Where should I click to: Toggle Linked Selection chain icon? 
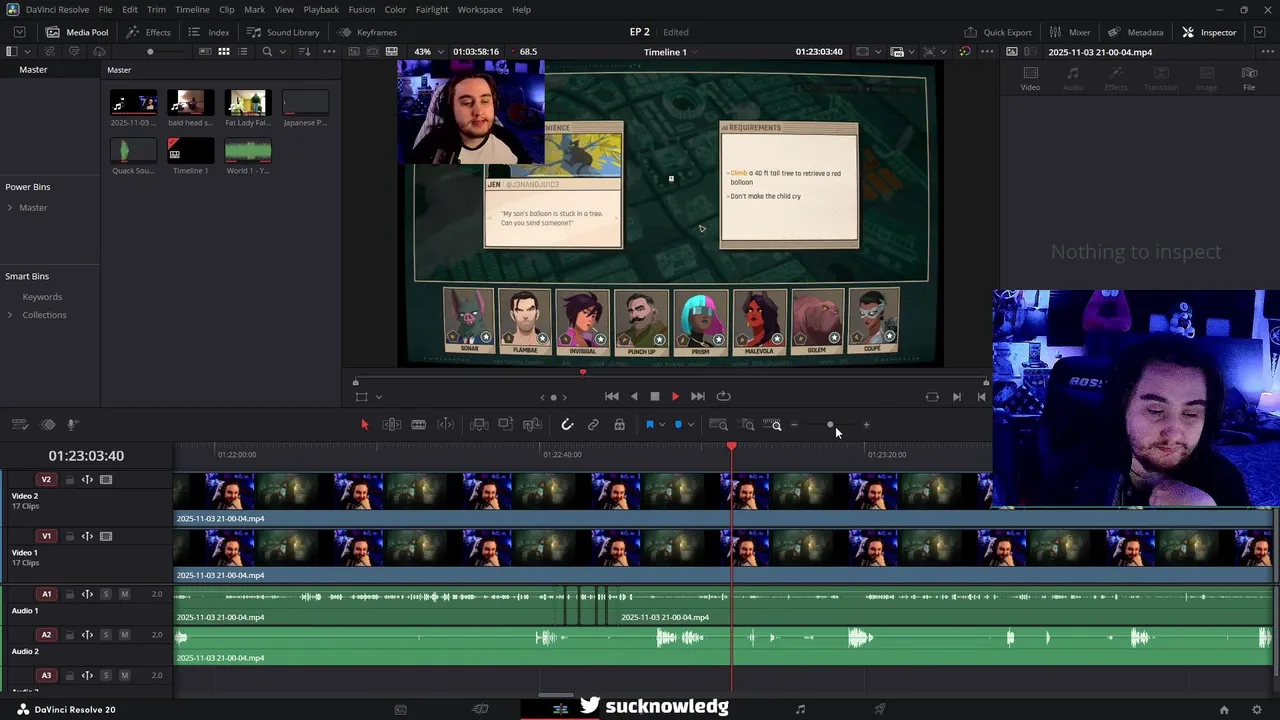pos(593,425)
